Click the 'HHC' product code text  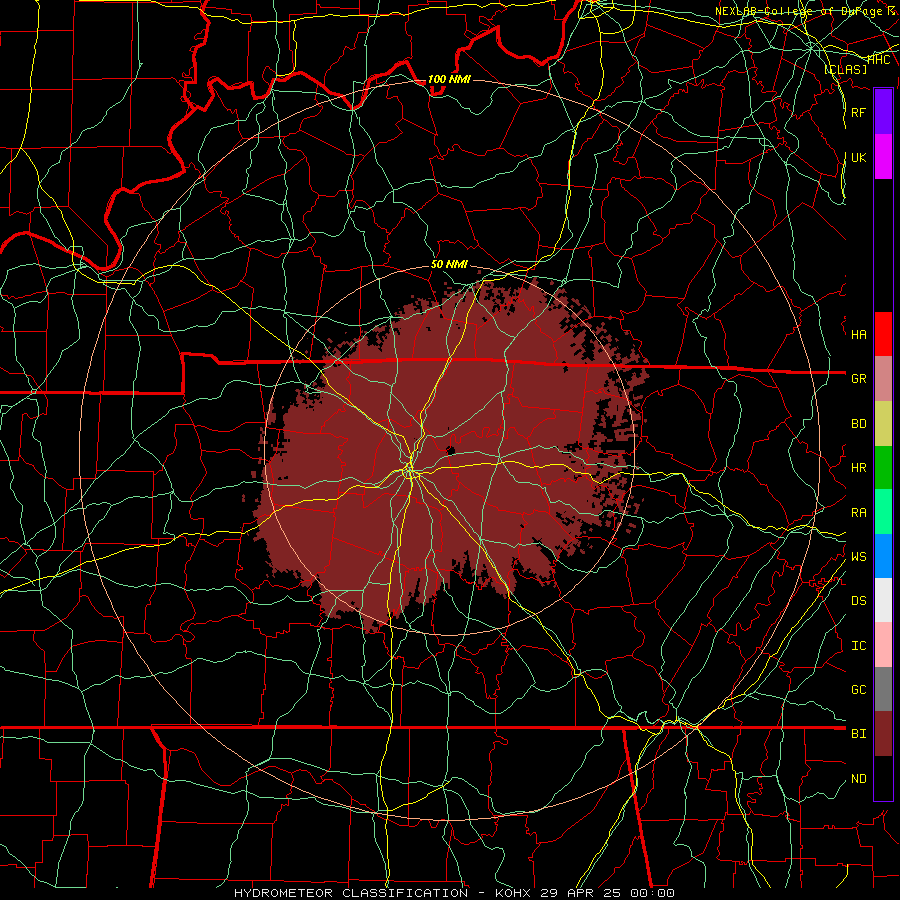click(879, 60)
